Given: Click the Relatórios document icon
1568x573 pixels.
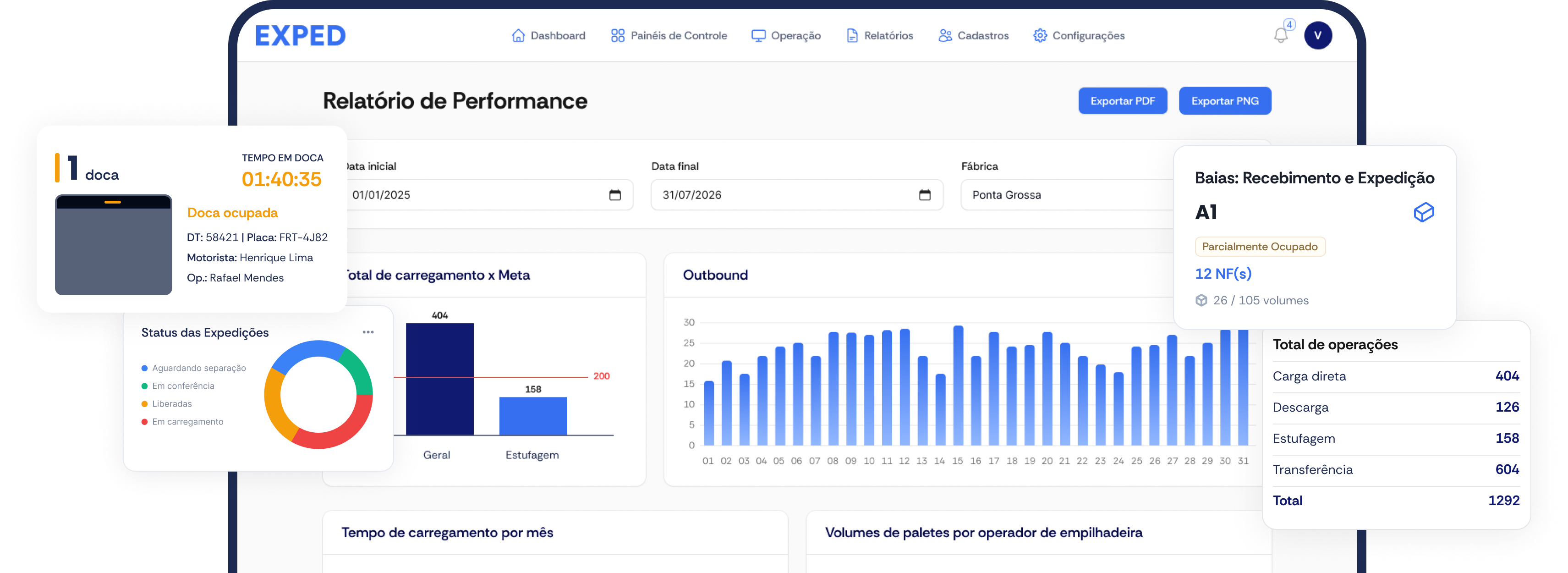Looking at the screenshot, I should tap(851, 35).
